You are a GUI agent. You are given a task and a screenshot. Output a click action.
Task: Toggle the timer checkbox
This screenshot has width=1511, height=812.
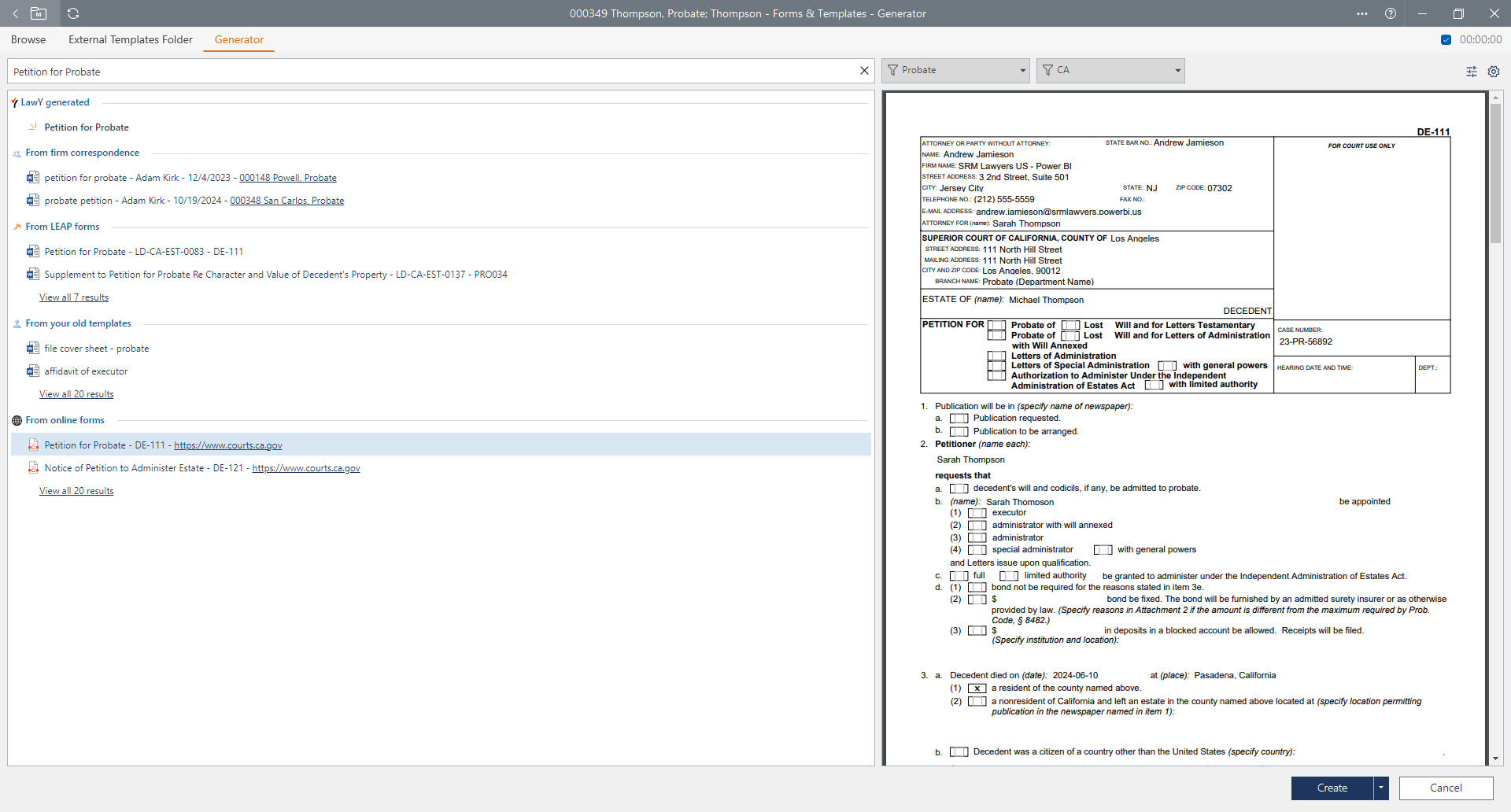coord(1446,39)
